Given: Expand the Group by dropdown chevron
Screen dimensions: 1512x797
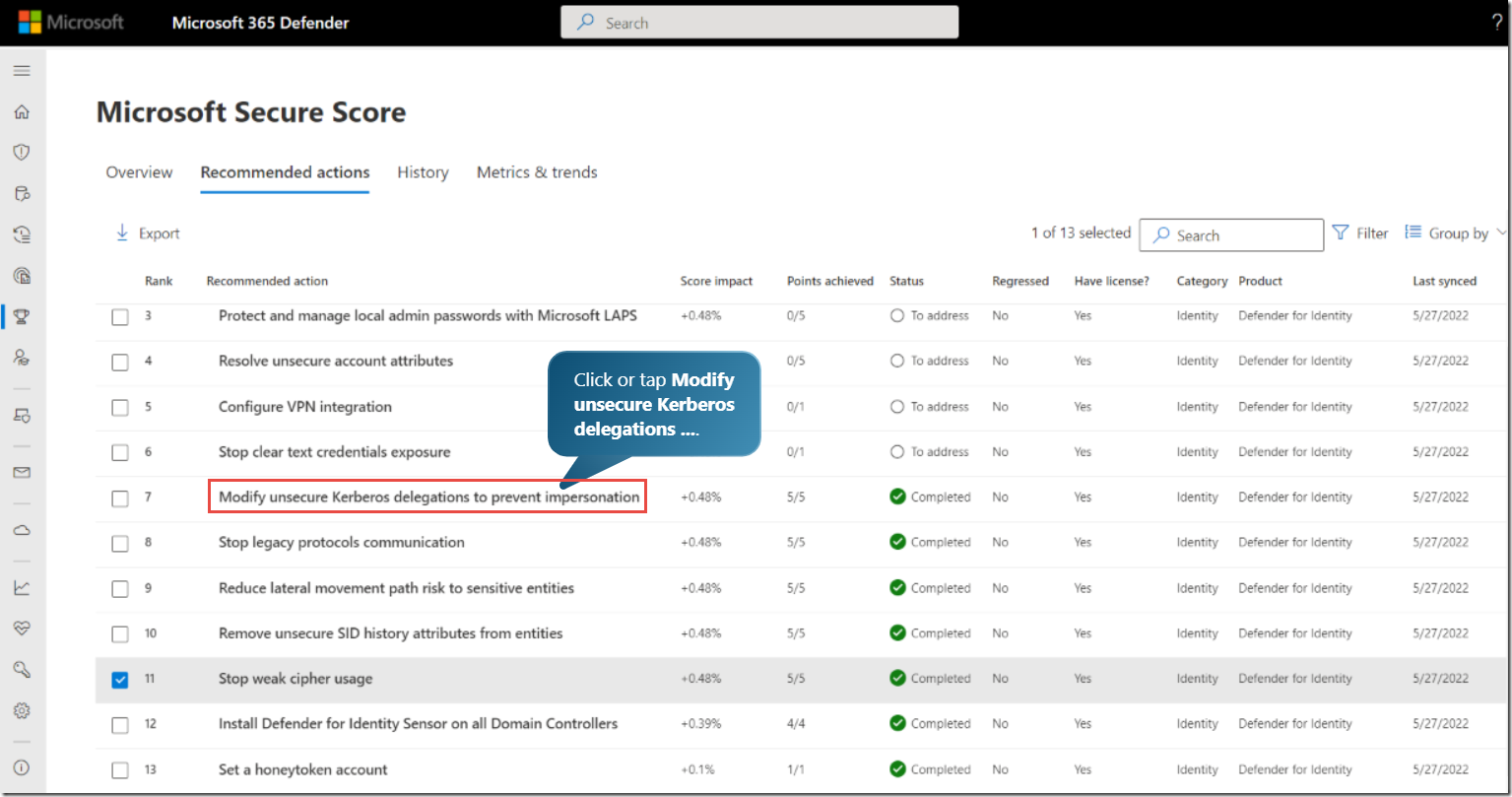Looking at the screenshot, I should (x=1501, y=232).
